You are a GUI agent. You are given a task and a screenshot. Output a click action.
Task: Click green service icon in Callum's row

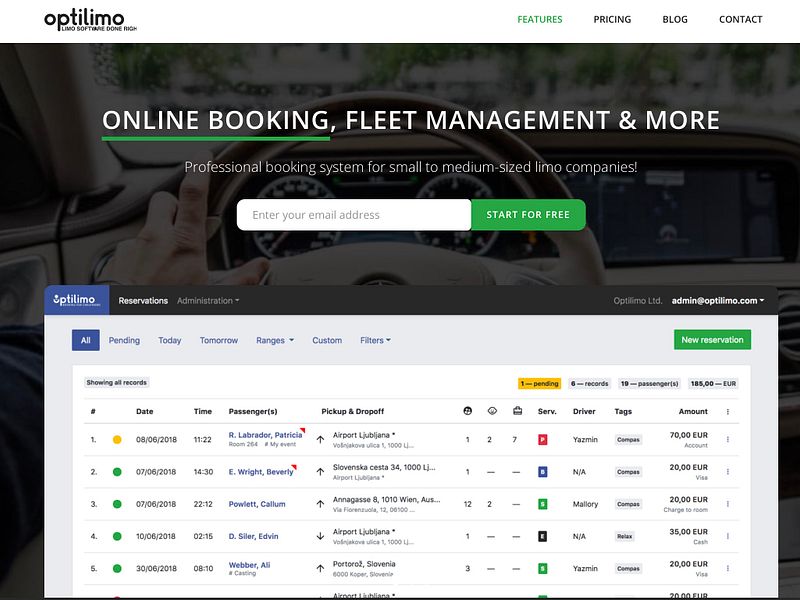[x=542, y=504]
